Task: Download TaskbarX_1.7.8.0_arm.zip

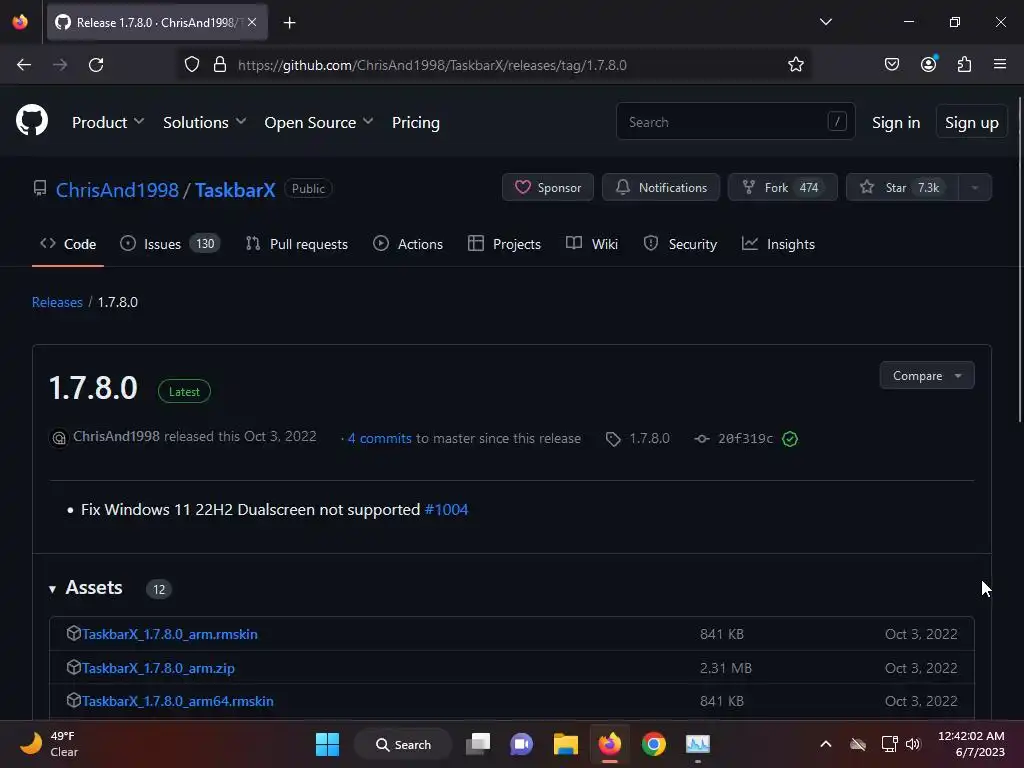Action: tap(158, 667)
